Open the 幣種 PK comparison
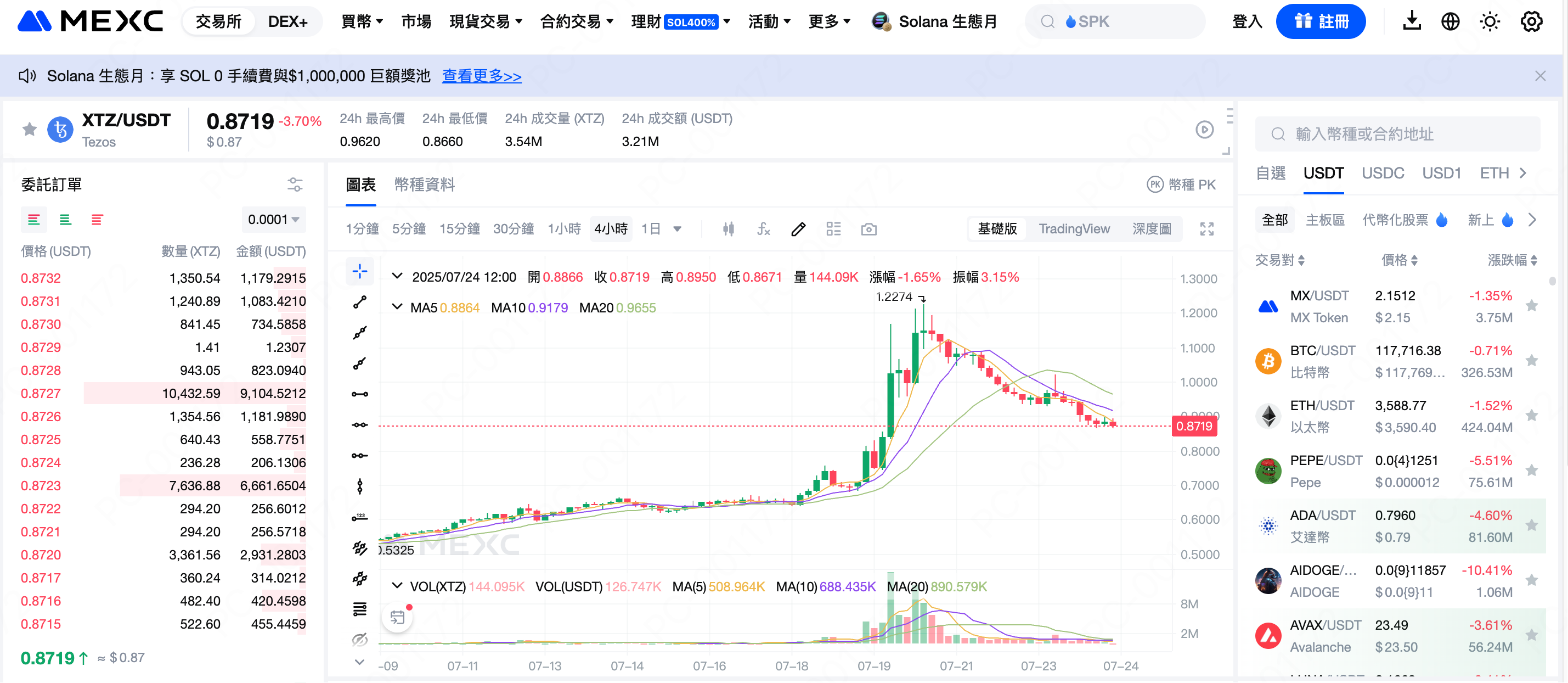This screenshot has width=1568, height=683. 1181,184
